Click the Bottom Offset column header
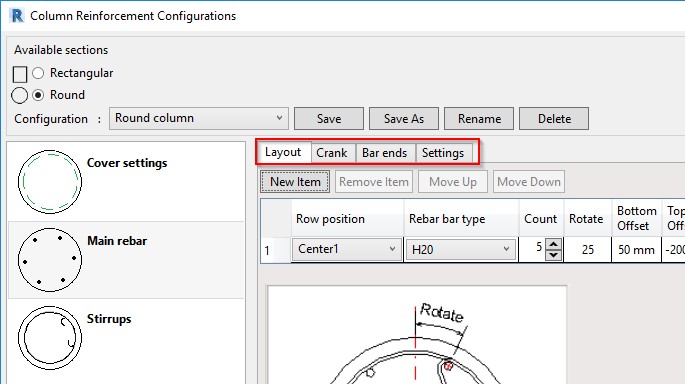 [x=637, y=218]
